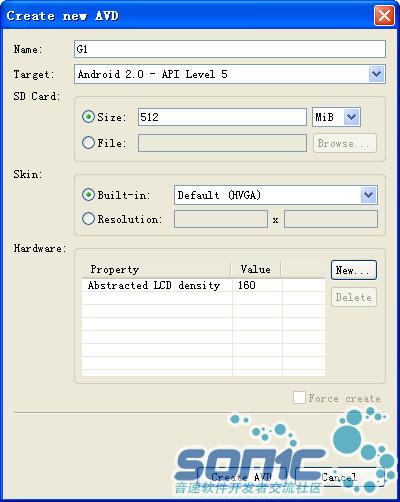This screenshot has height=502, width=400.
Task: Select the SD Card Size radio button
Action: click(88, 117)
